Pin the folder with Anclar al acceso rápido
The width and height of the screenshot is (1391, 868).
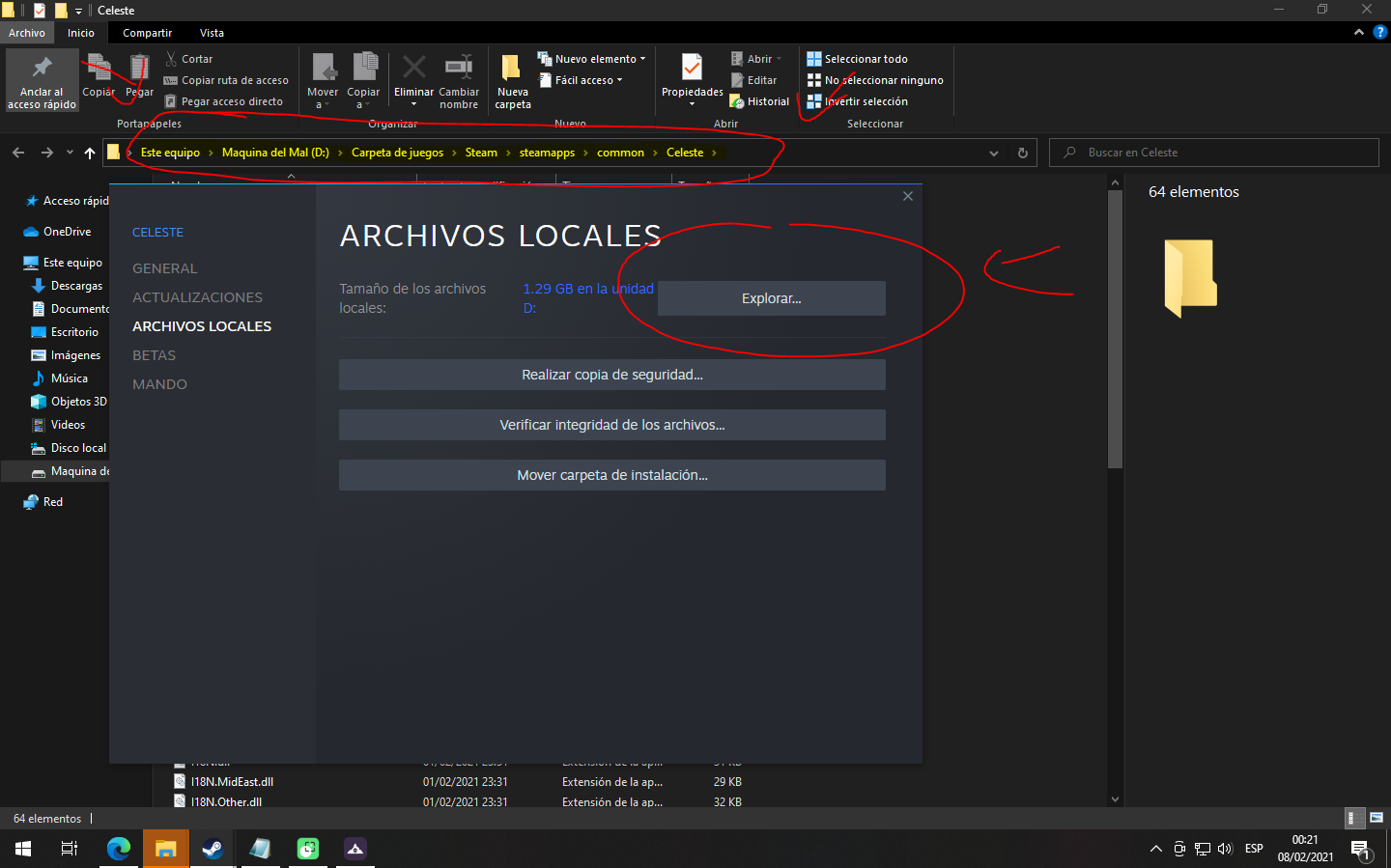point(42,80)
